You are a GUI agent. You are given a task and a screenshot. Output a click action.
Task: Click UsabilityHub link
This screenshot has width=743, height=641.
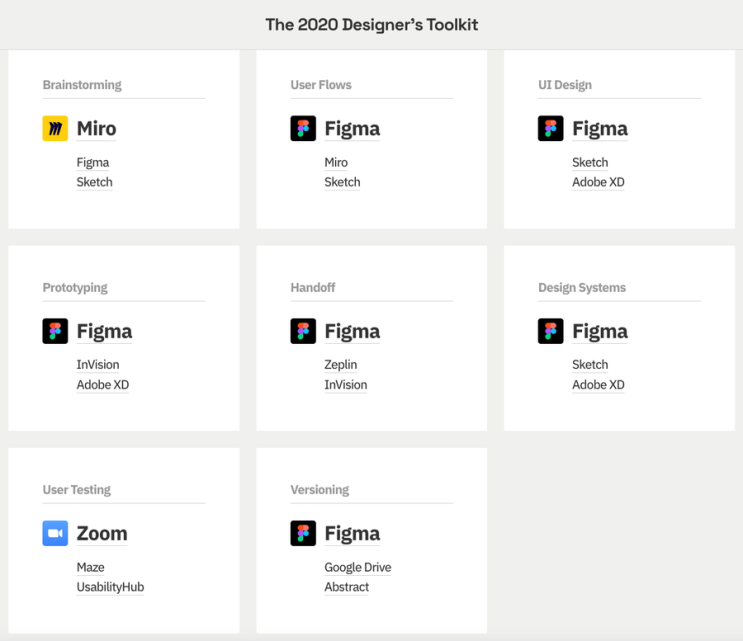click(x=110, y=587)
